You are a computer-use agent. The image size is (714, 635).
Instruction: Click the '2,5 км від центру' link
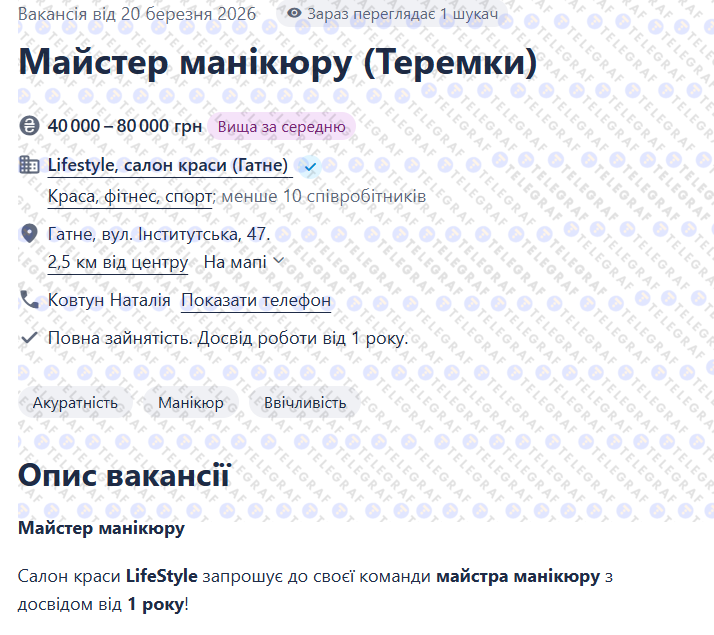118,262
